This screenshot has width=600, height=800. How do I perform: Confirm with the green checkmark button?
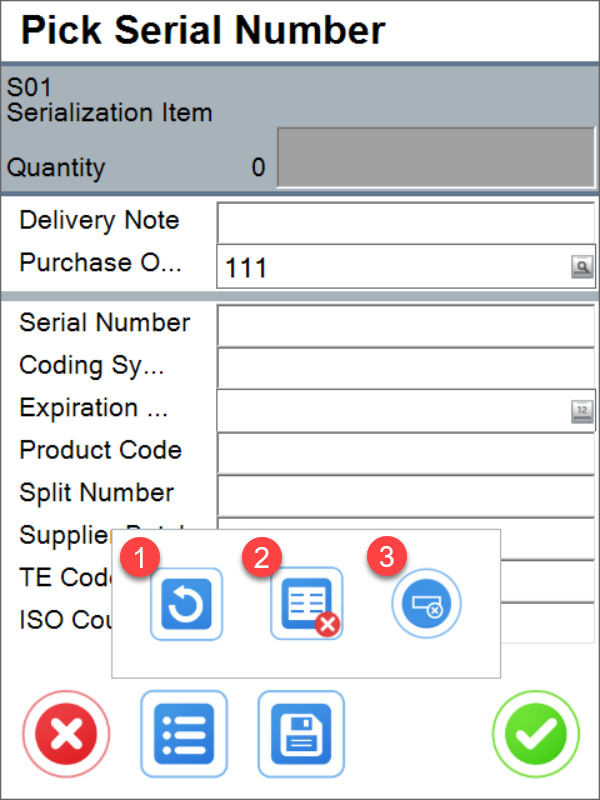pyautogui.click(x=535, y=736)
